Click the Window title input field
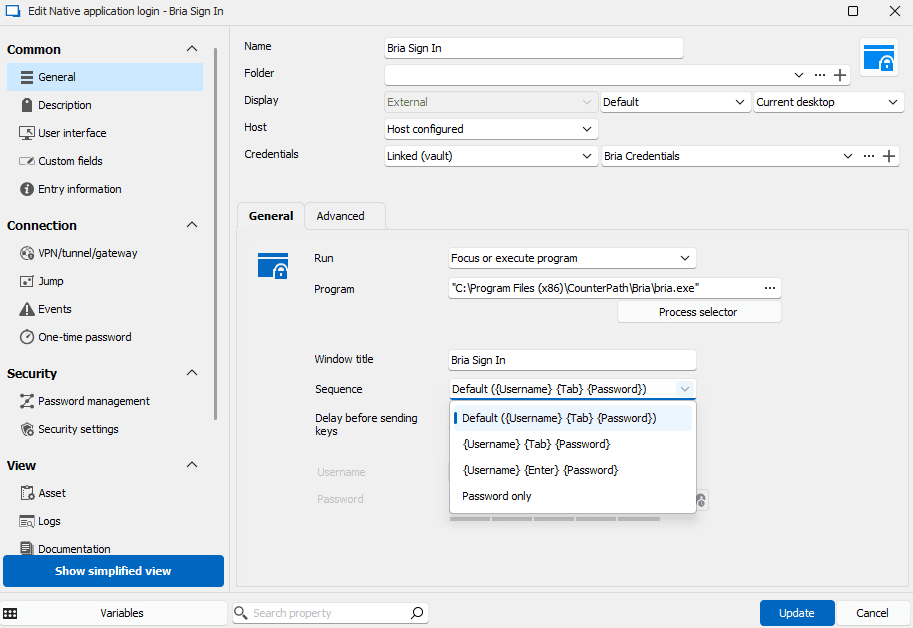The height and width of the screenshot is (628, 913). point(572,360)
